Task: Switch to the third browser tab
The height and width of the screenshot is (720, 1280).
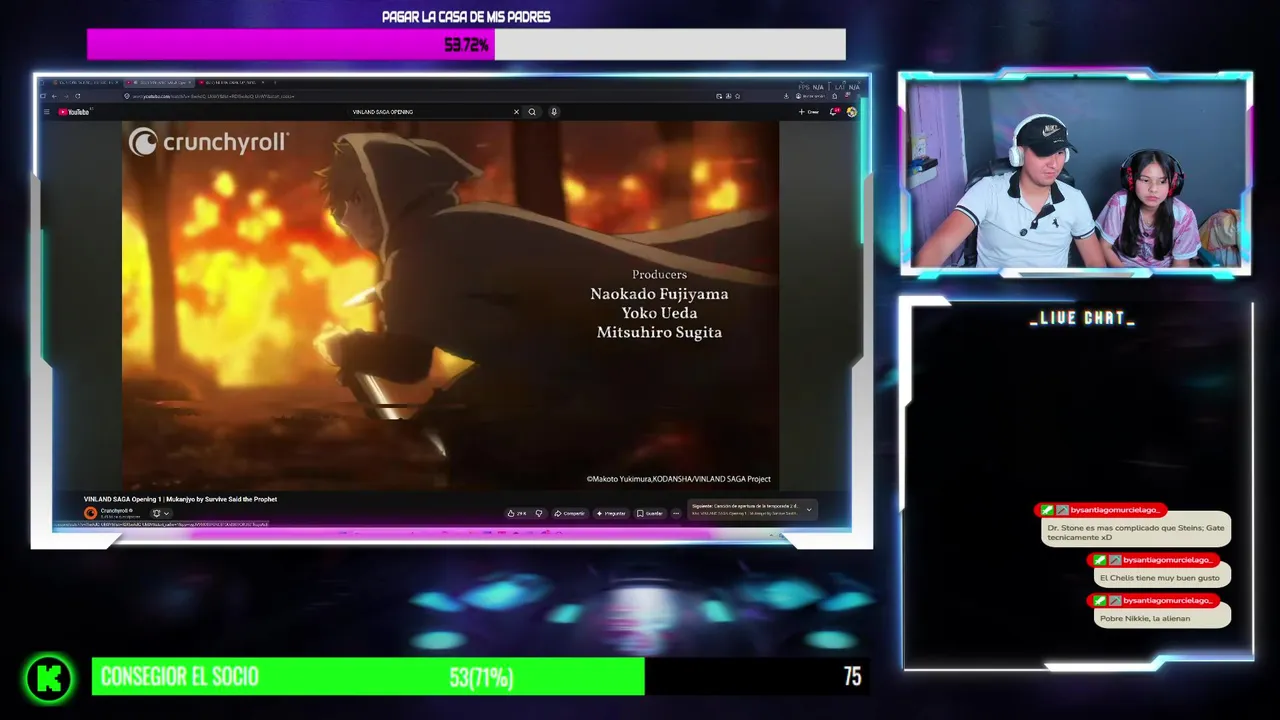Action: pyautogui.click(x=230, y=82)
